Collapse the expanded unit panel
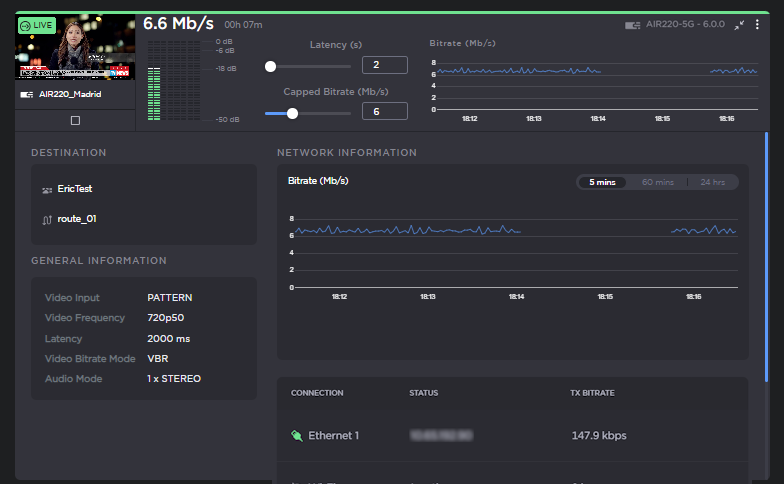The height and width of the screenshot is (484, 784). [x=739, y=25]
